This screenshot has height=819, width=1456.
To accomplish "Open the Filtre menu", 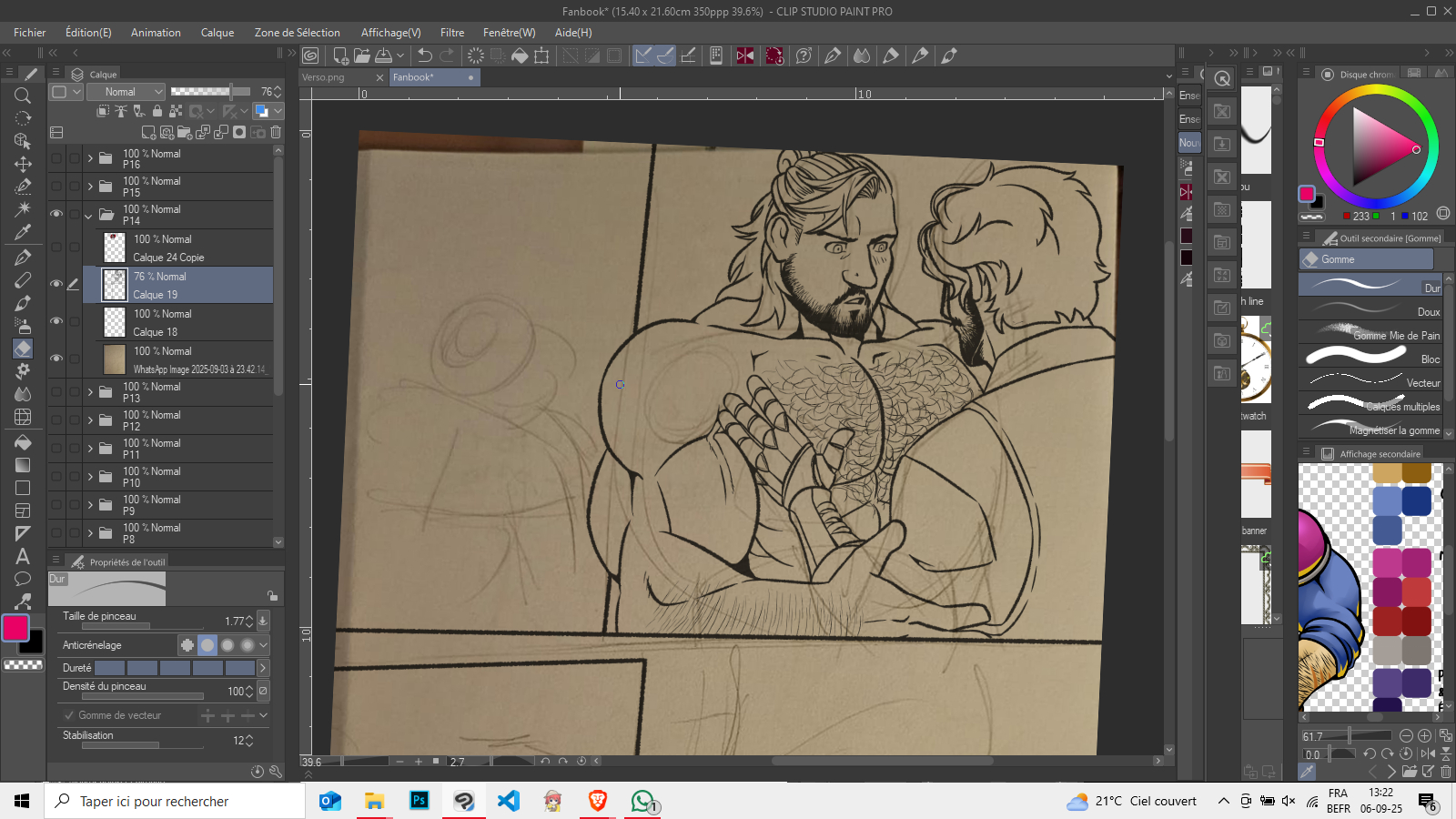I will pyautogui.click(x=451, y=33).
